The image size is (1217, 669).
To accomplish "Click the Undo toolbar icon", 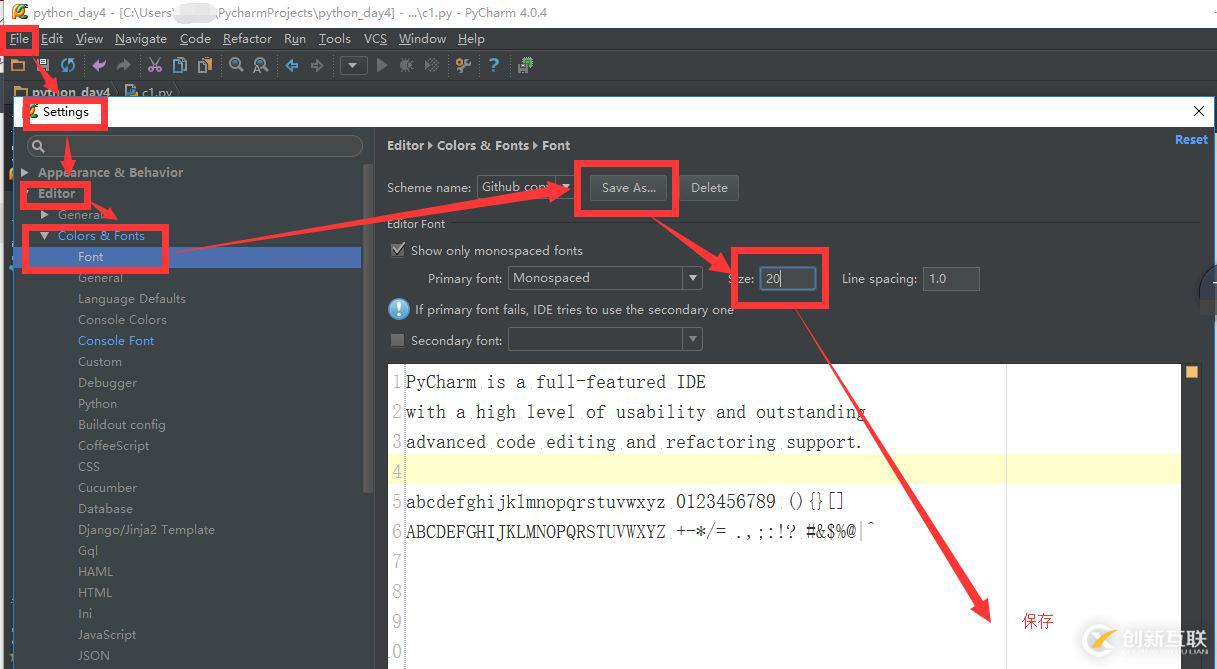I will pos(99,65).
